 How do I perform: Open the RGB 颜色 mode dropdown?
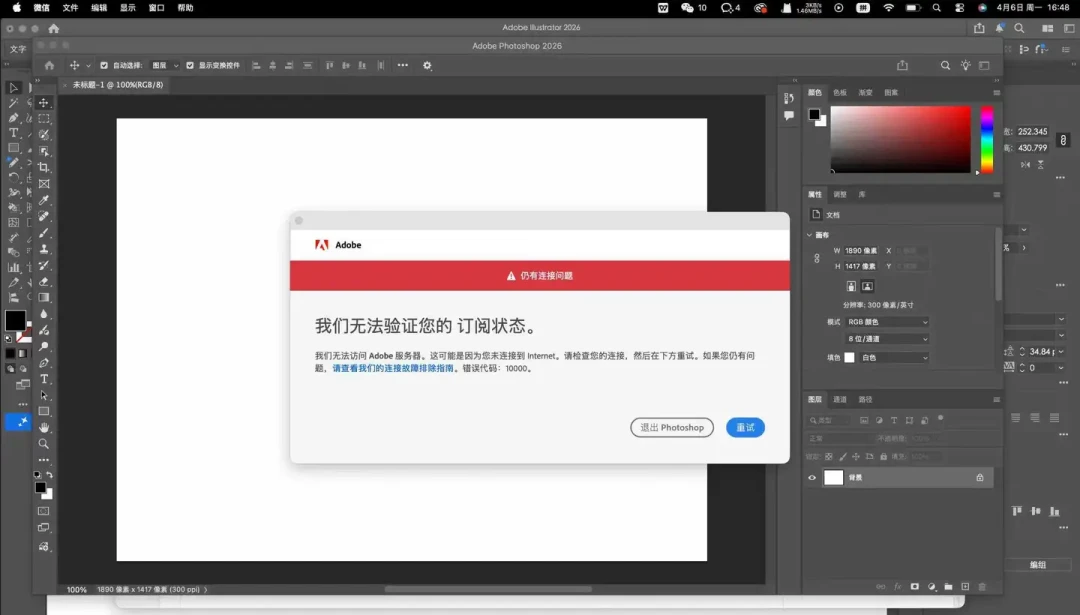pos(887,322)
